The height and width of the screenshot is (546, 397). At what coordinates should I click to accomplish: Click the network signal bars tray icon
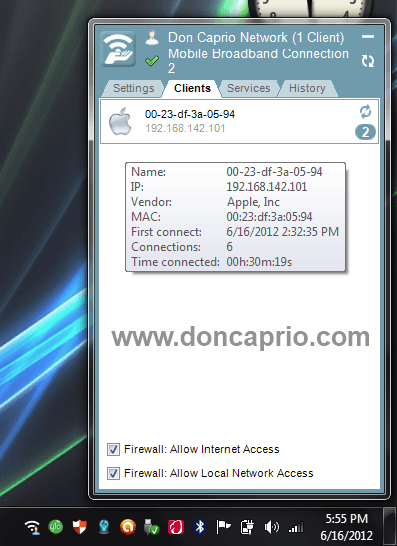[296, 527]
